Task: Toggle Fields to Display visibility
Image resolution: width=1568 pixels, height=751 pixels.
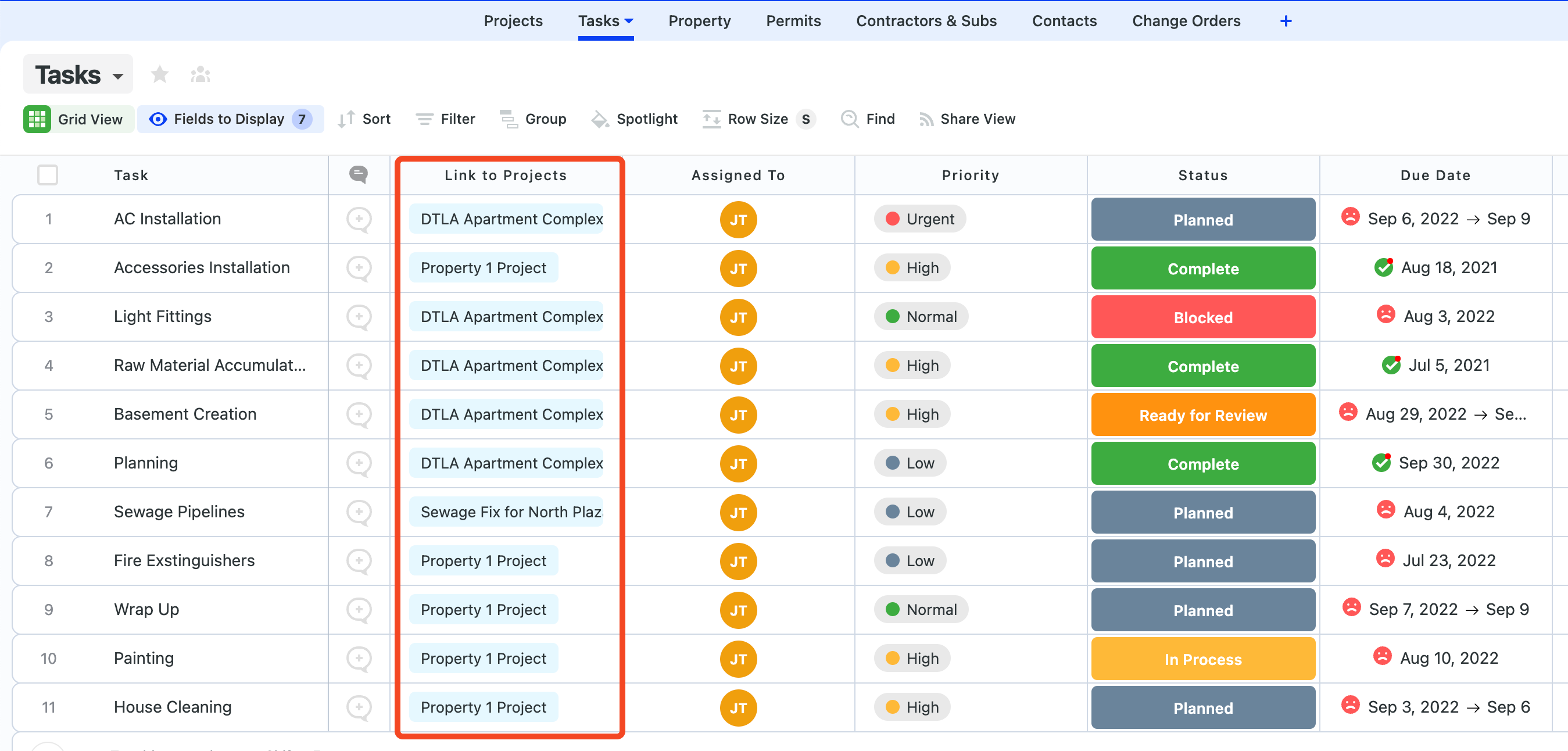Action: click(230, 119)
